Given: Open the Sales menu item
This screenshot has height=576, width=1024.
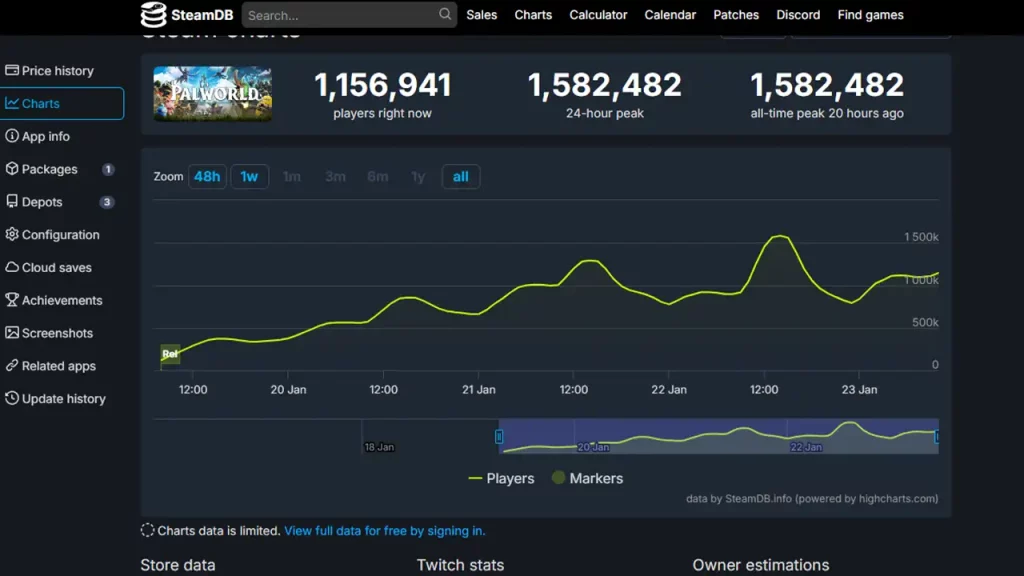Looking at the screenshot, I should [x=481, y=15].
